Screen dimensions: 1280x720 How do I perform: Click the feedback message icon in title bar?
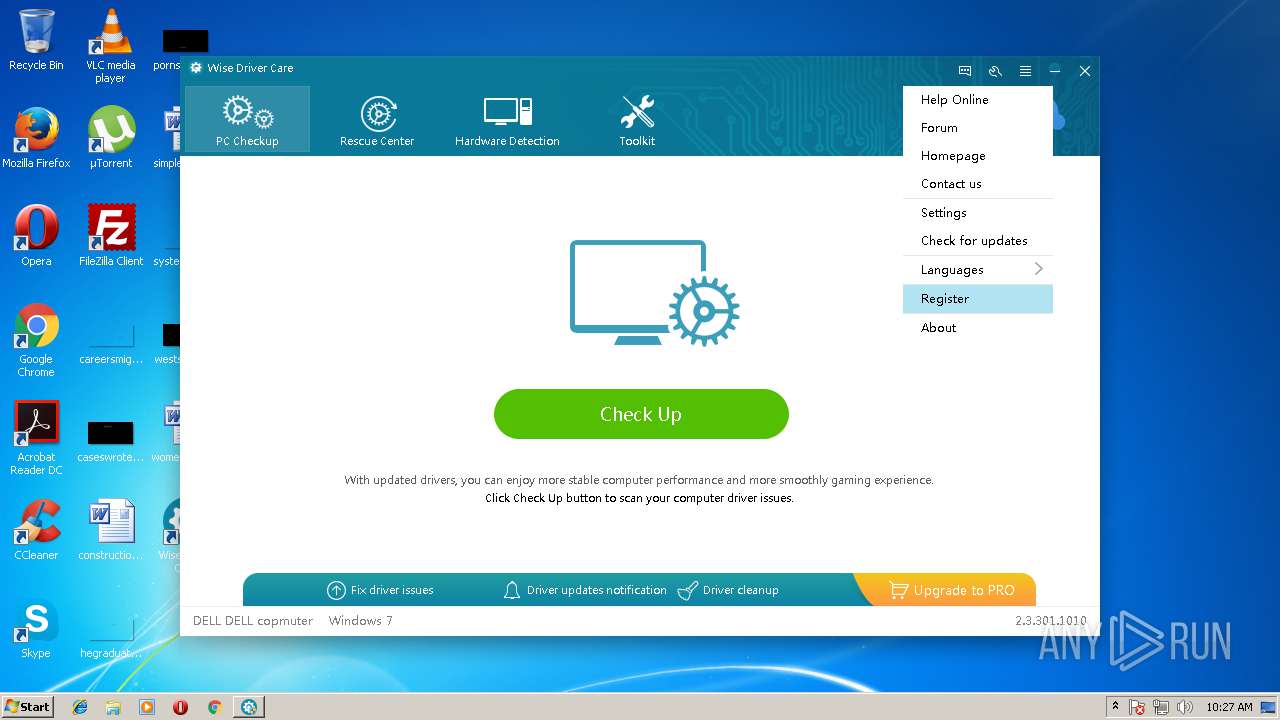(965, 71)
